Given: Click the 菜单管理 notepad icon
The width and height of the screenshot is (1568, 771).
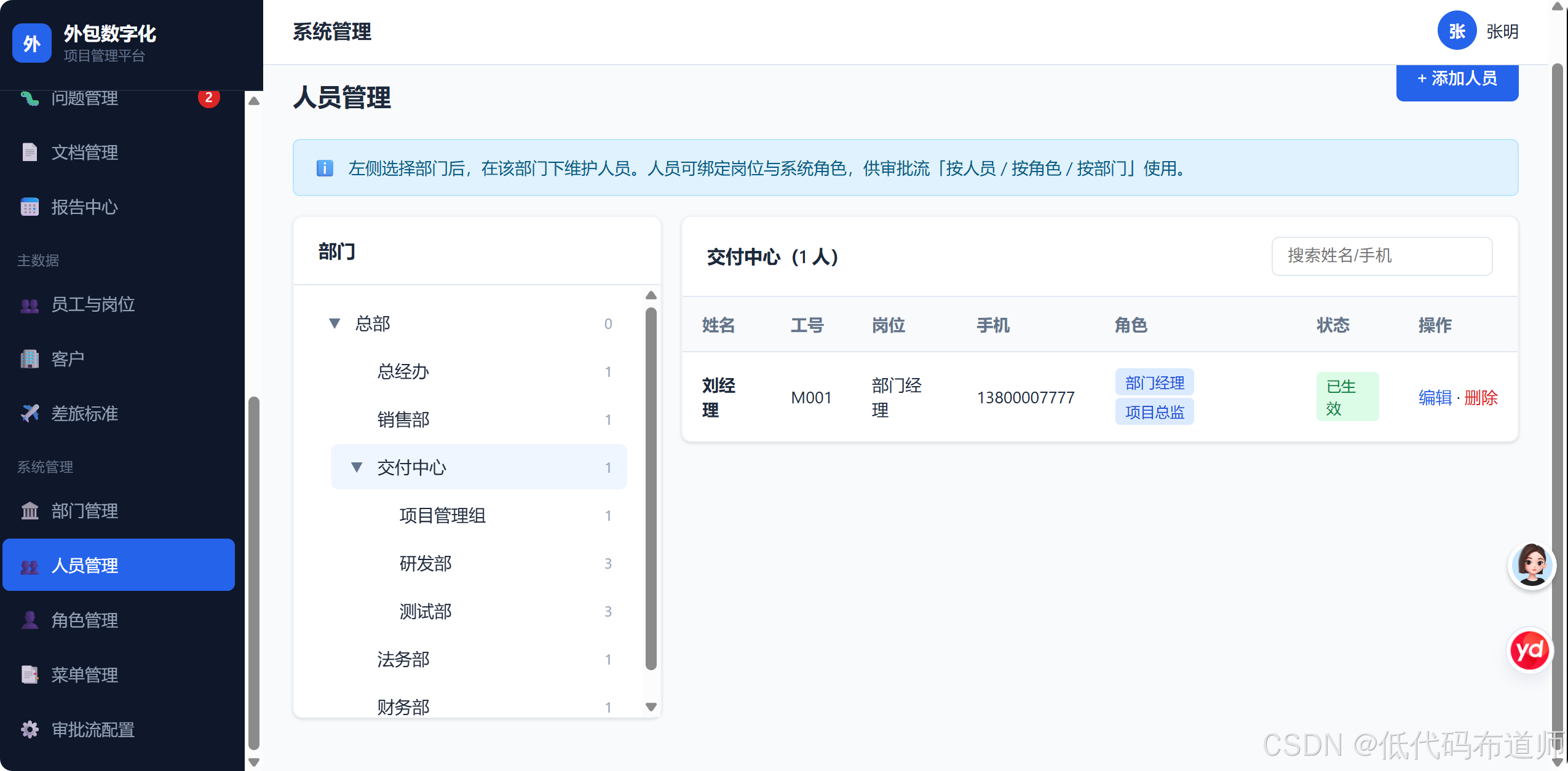Looking at the screenshot, I should click(x=30, y=675).
